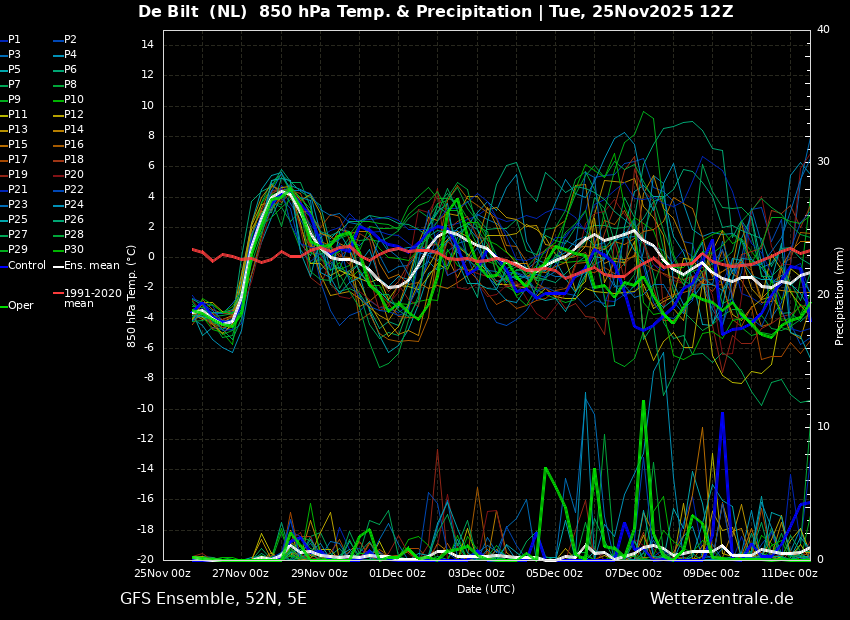
Task: Select the GFS Ensemble, 52N, 5E caption
Action: pyautogui.click(x=213, y=599)
